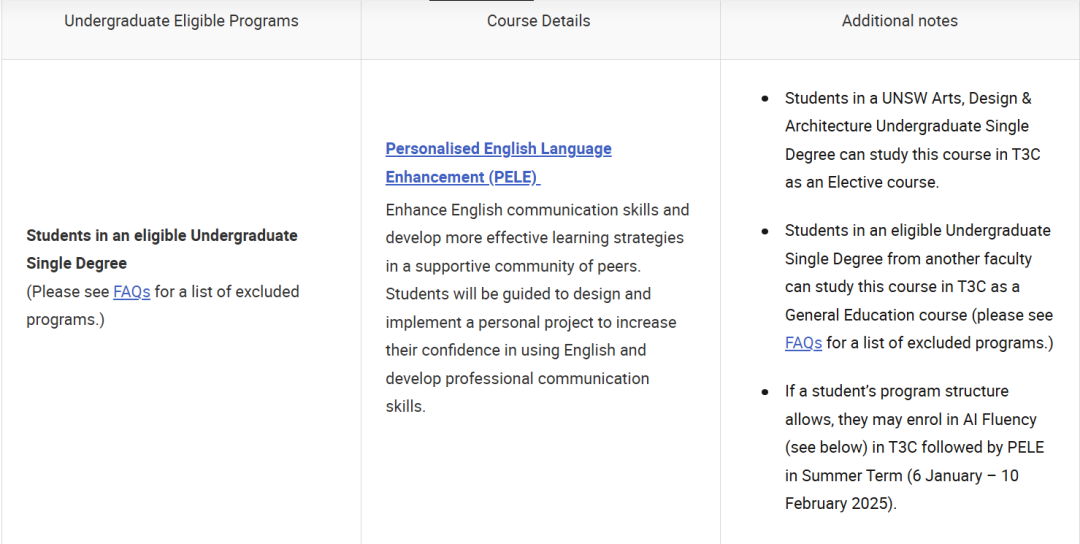This screenshot has height=544, width=1080.
Task: Click the "develop professional communication" text
Action: point(517,379)
